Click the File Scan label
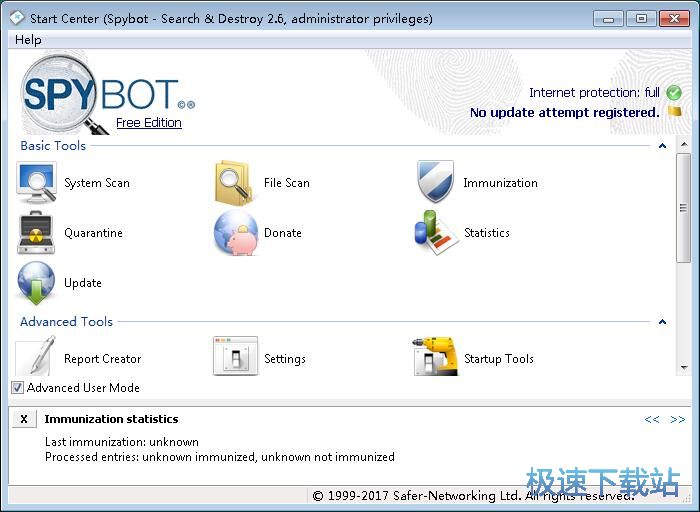The image size is (700, 512). (287, 183)
